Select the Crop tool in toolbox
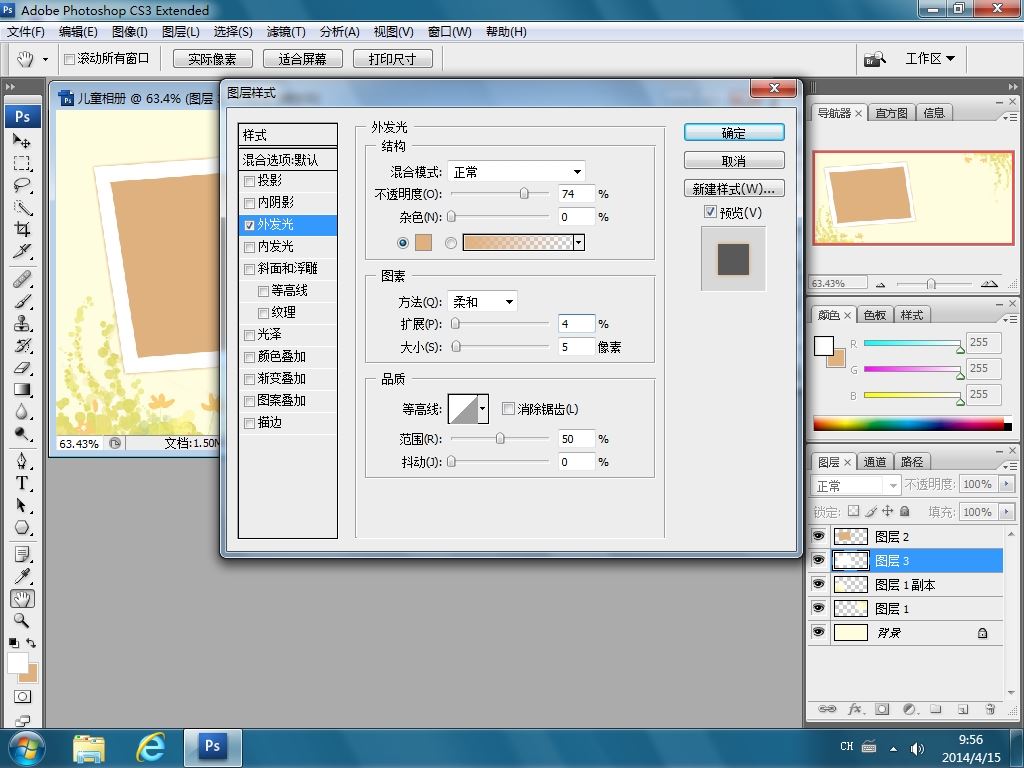The image size is (1024, 768). (22, 229)
